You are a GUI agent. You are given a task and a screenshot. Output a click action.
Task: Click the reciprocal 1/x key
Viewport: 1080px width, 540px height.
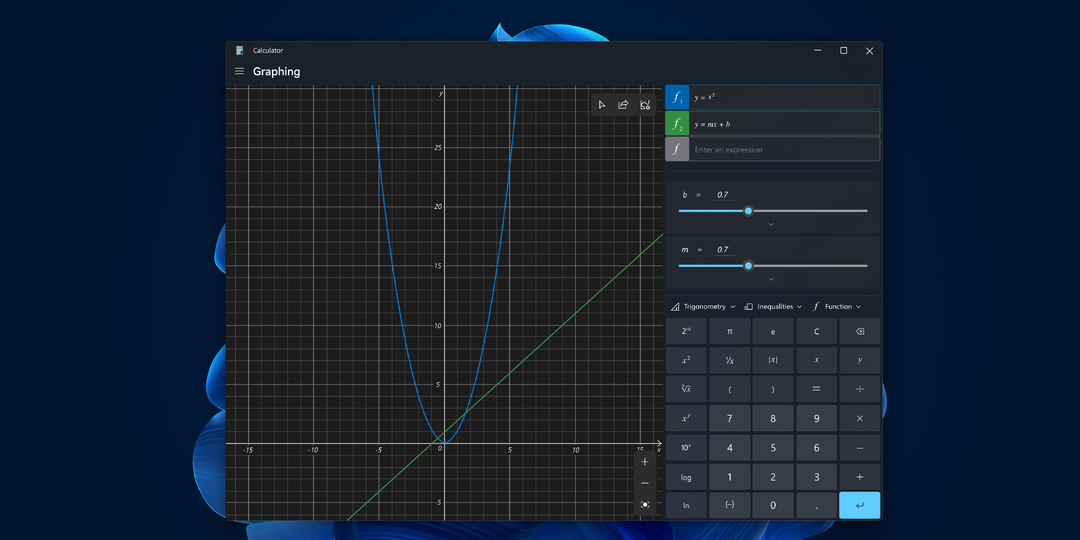pos(729,360)
